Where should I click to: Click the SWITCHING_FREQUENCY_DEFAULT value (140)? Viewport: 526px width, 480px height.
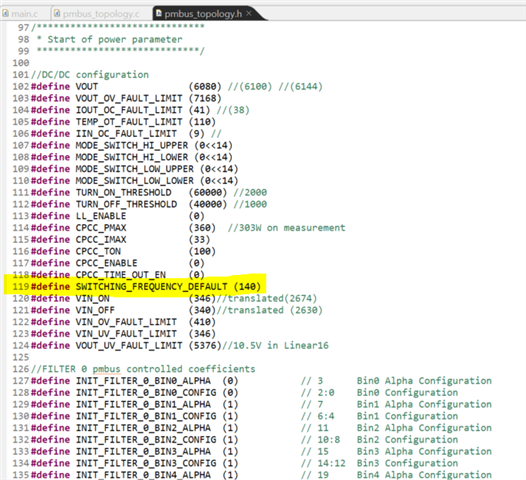point(247,287)
